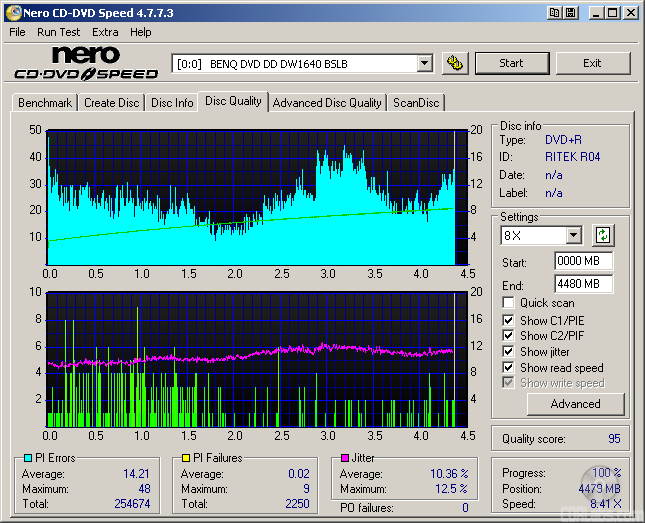Click the cyan PI Errors color swatch
This screenshot has width=645, height=523.
click(27, 458)
